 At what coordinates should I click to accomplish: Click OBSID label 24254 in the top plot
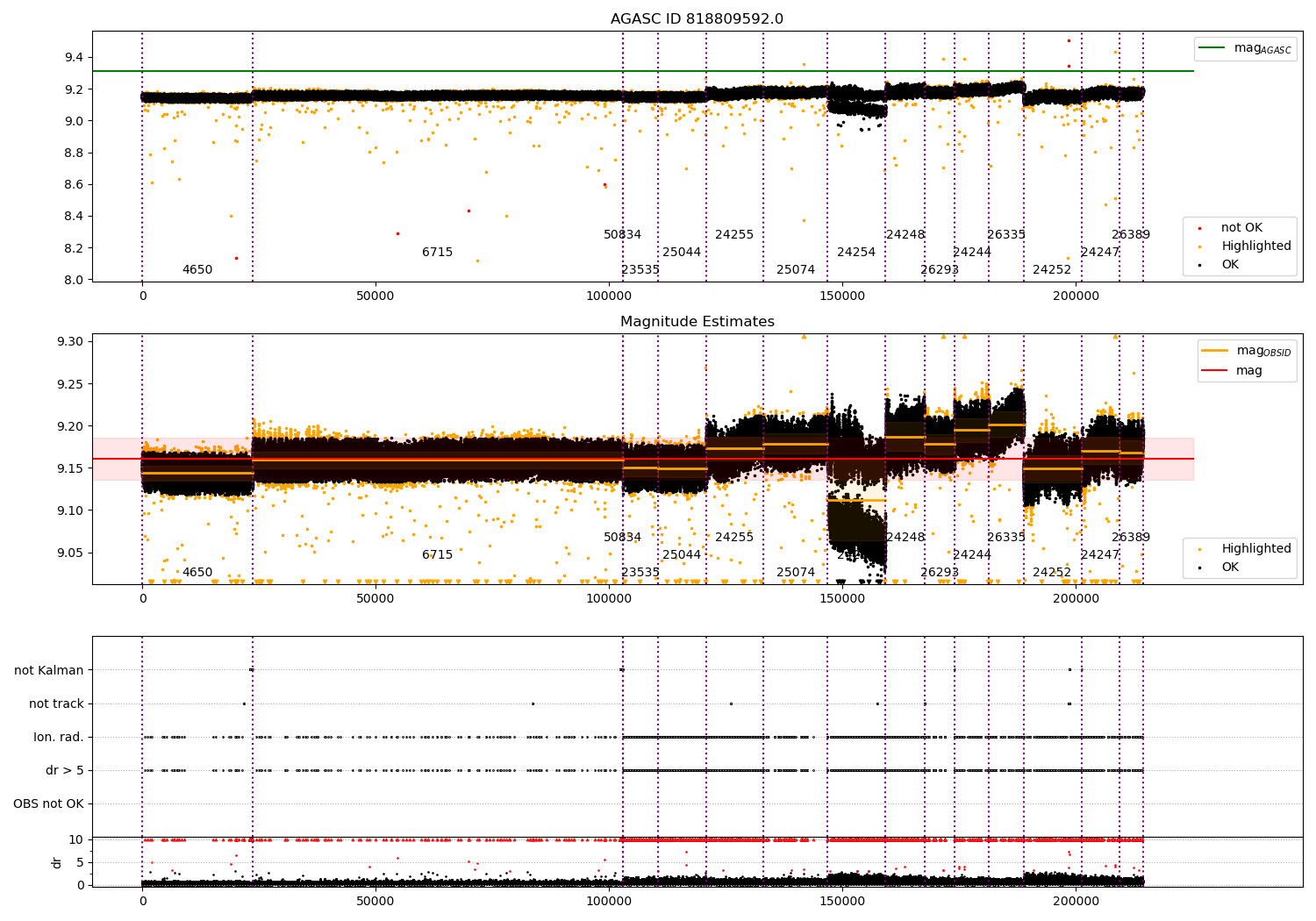point(856,253)
